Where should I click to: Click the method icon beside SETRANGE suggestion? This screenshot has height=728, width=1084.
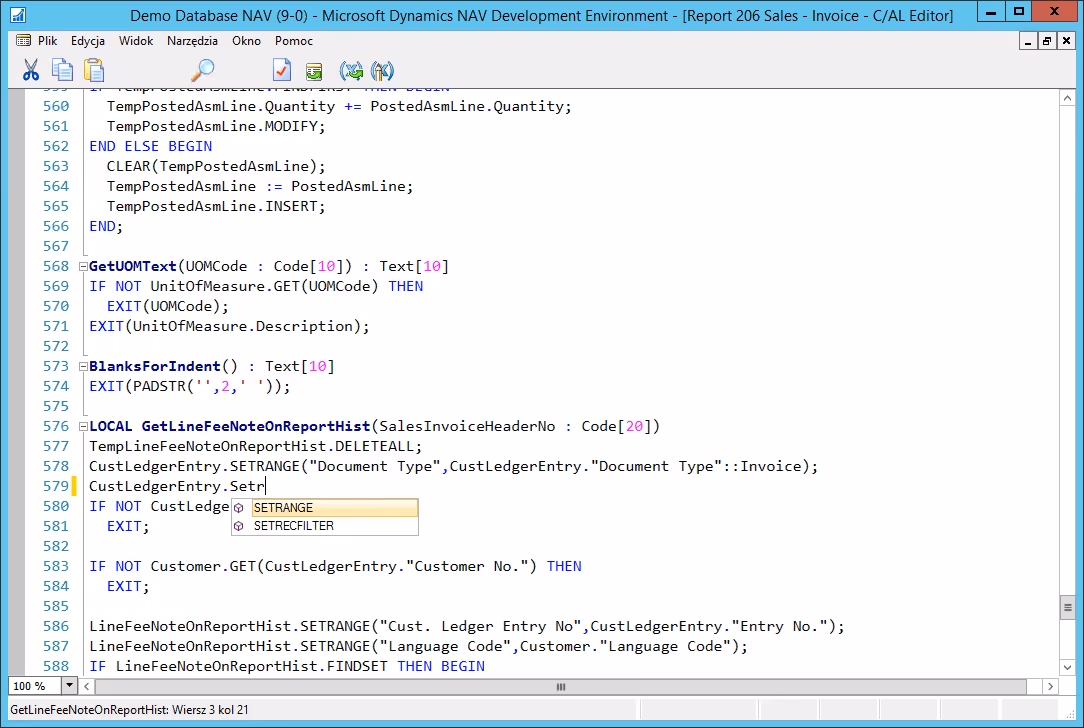tap(239, 507)
